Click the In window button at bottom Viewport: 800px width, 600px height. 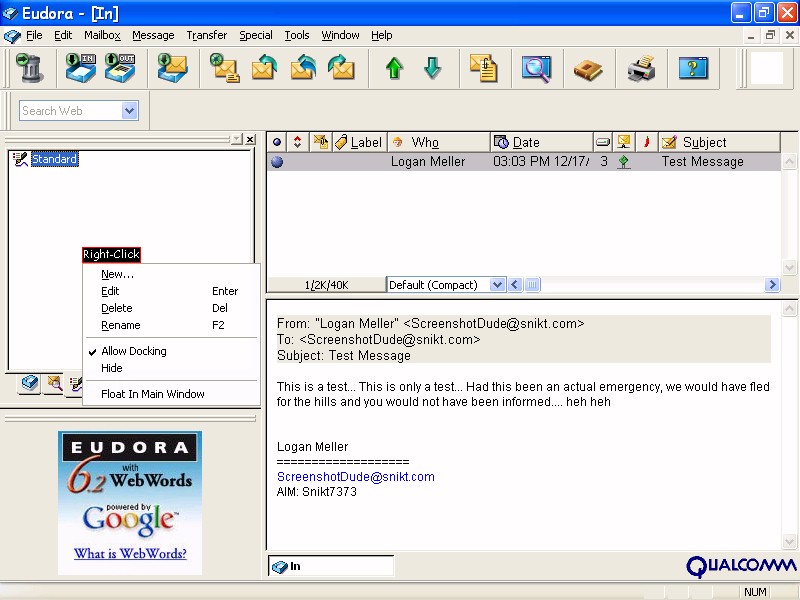(x=331, y=566)
